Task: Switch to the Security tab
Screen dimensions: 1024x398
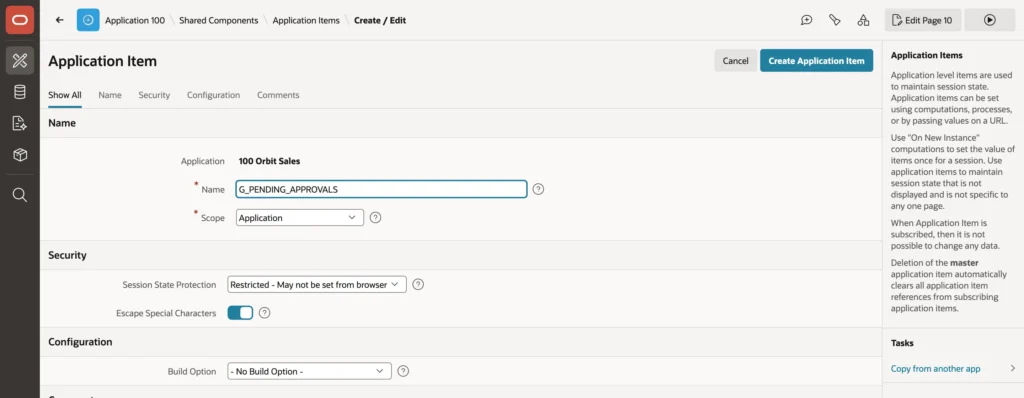Action: point(154,95)
